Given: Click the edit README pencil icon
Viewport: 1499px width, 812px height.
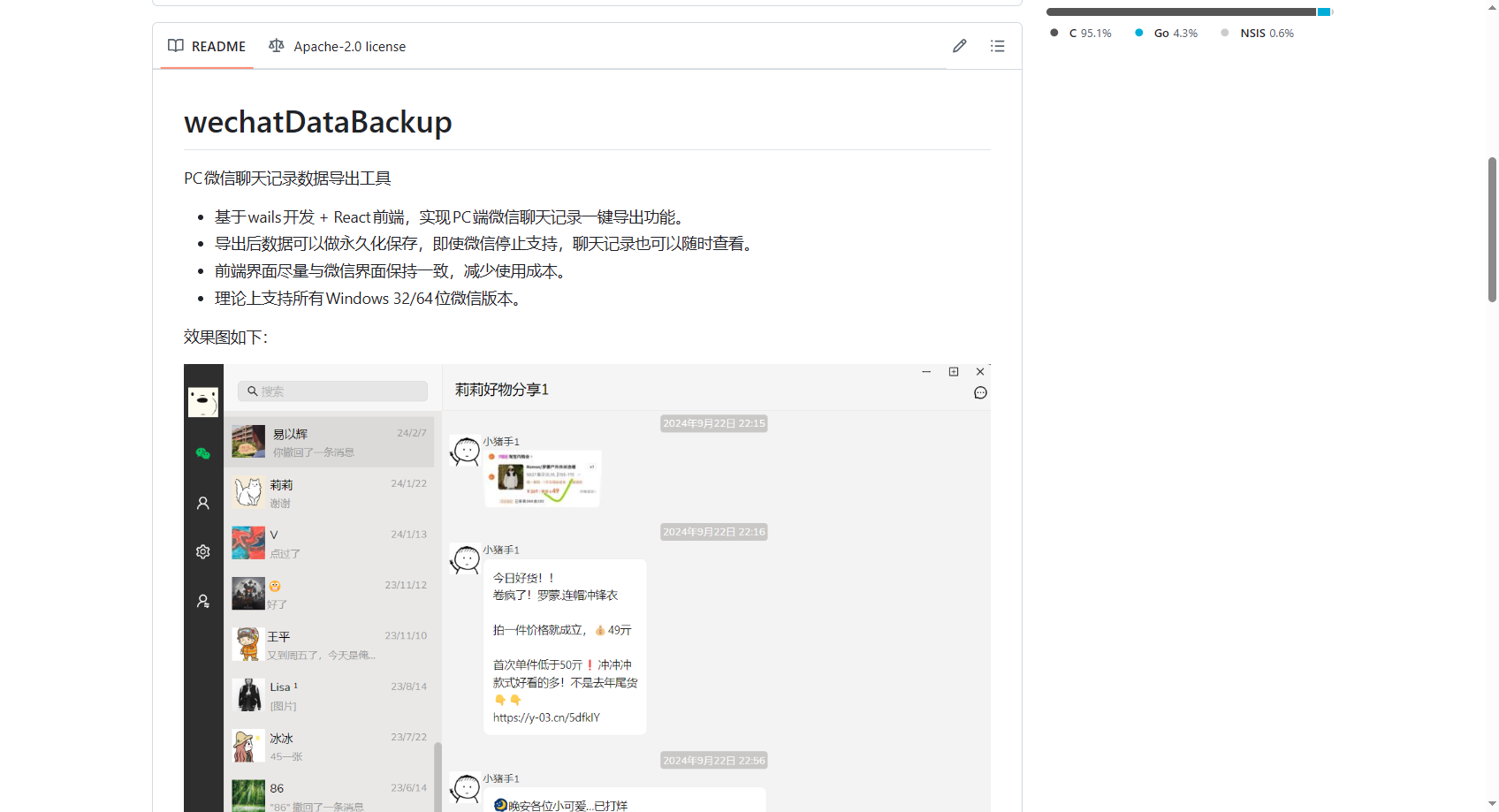Looking at the screenshot, I should coord(960,46).
